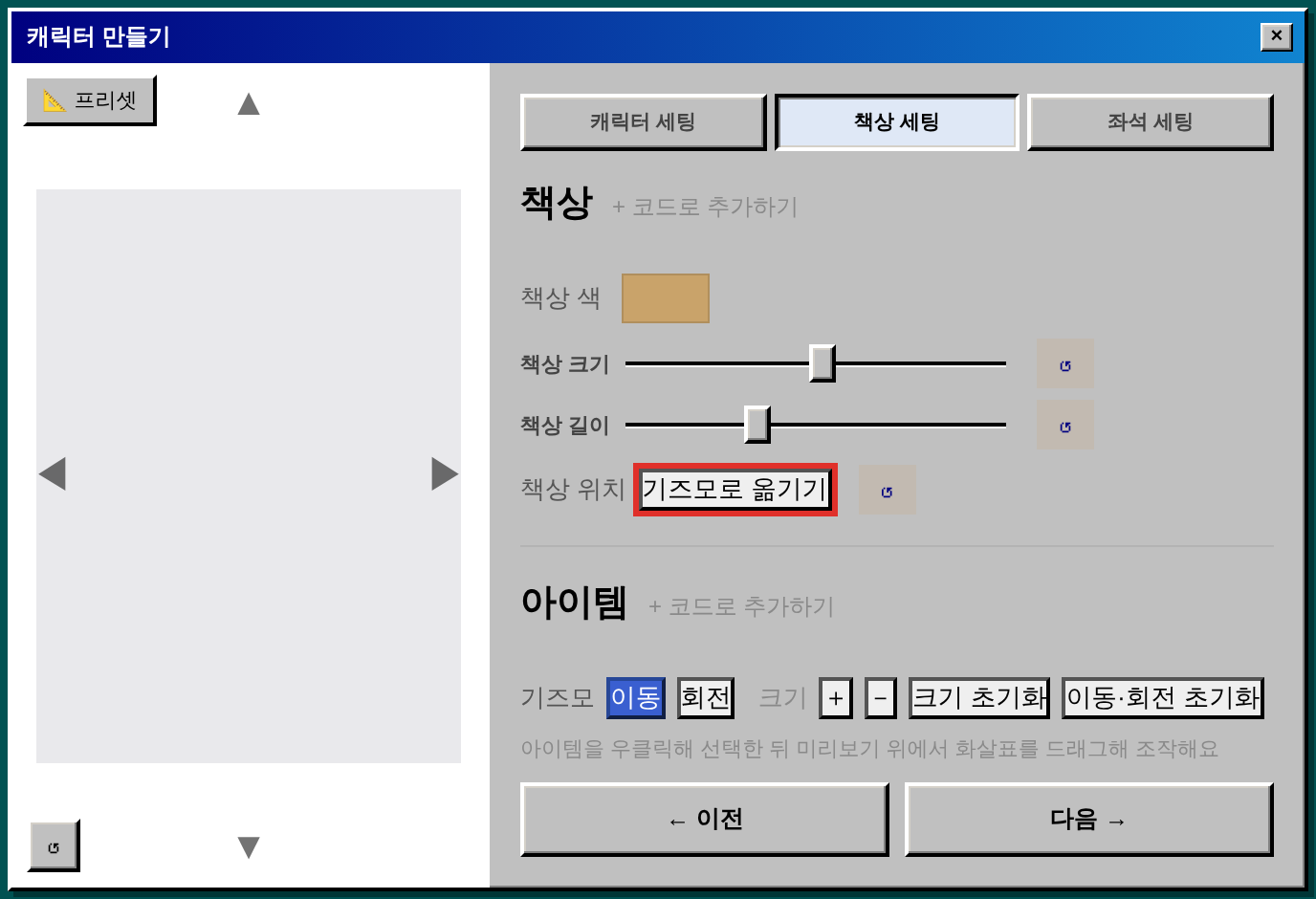Click the character preview area
The image size is (1316, 899).
pyautogui.click(x=249, y=476)
